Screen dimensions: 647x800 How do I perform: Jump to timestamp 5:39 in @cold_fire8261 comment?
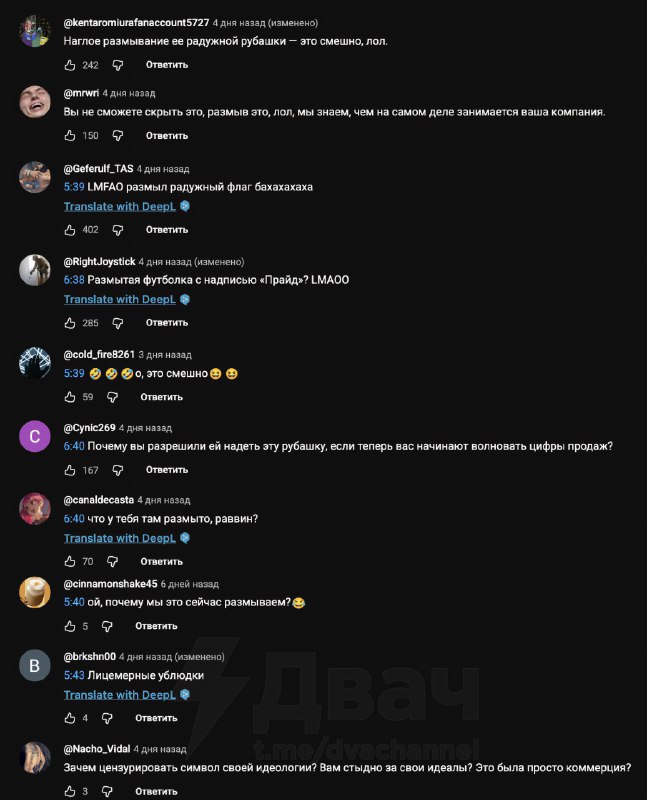tap(74, 373)
